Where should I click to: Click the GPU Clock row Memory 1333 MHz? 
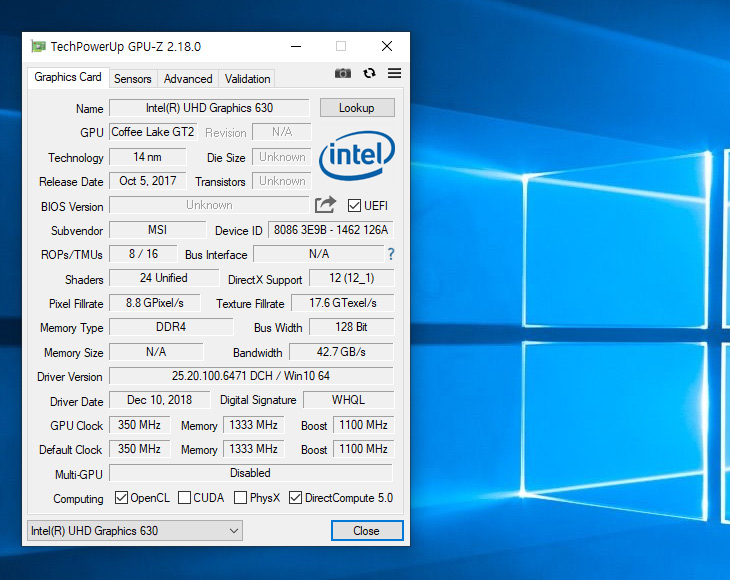pos(254,425)
